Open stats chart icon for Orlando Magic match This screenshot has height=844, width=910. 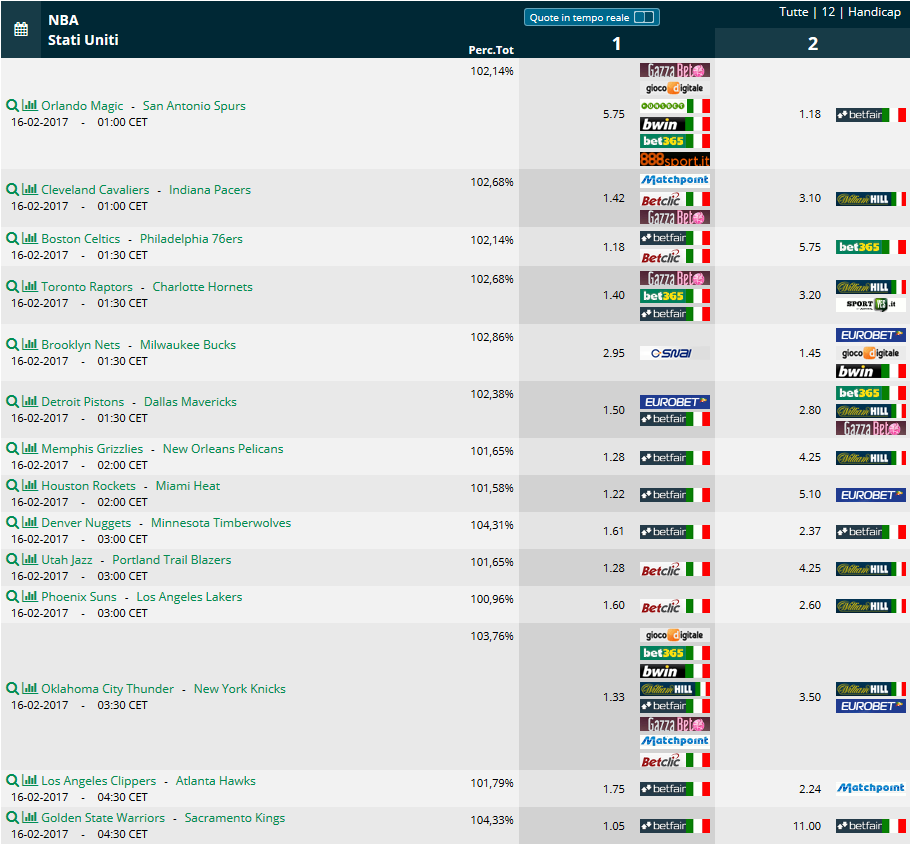click(x=30, y=105)
